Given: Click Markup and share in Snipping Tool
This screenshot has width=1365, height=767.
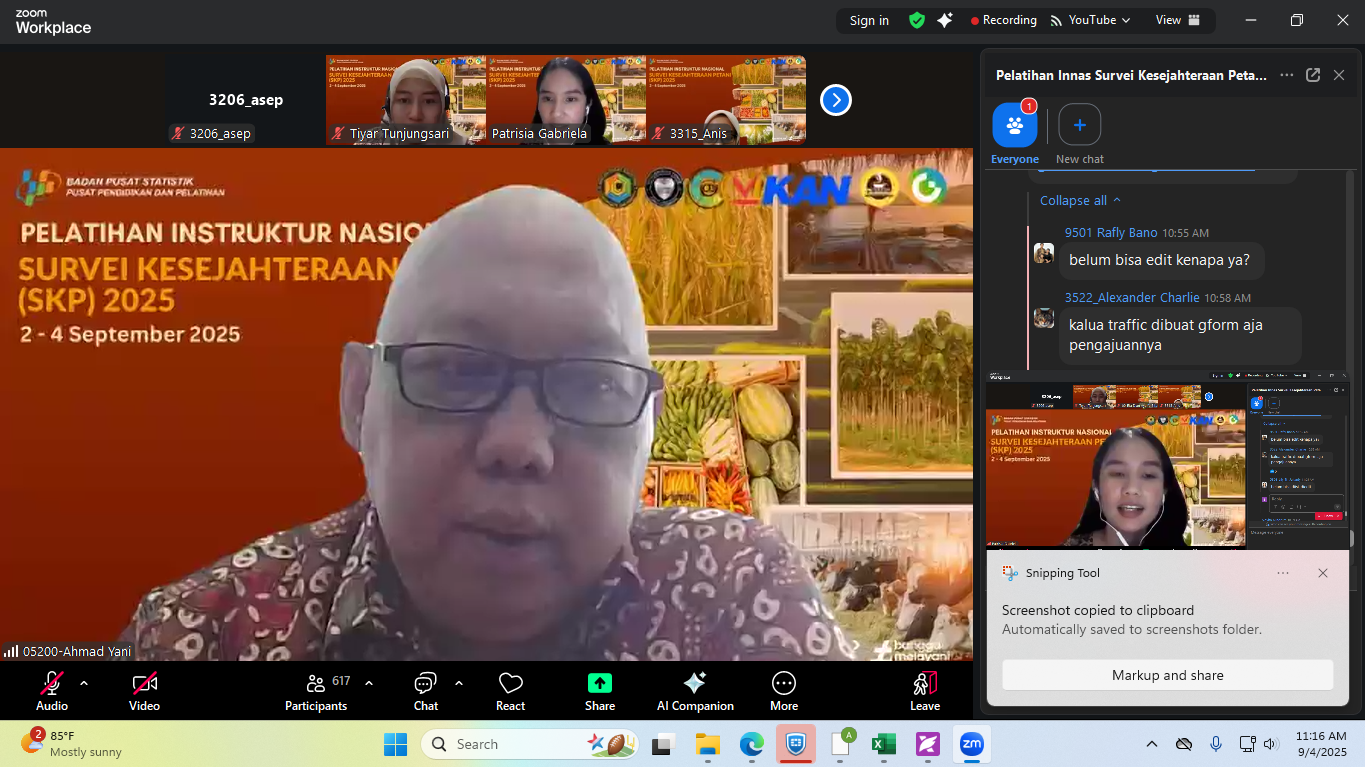Looking at the screenshot, I should (1167, 675).
